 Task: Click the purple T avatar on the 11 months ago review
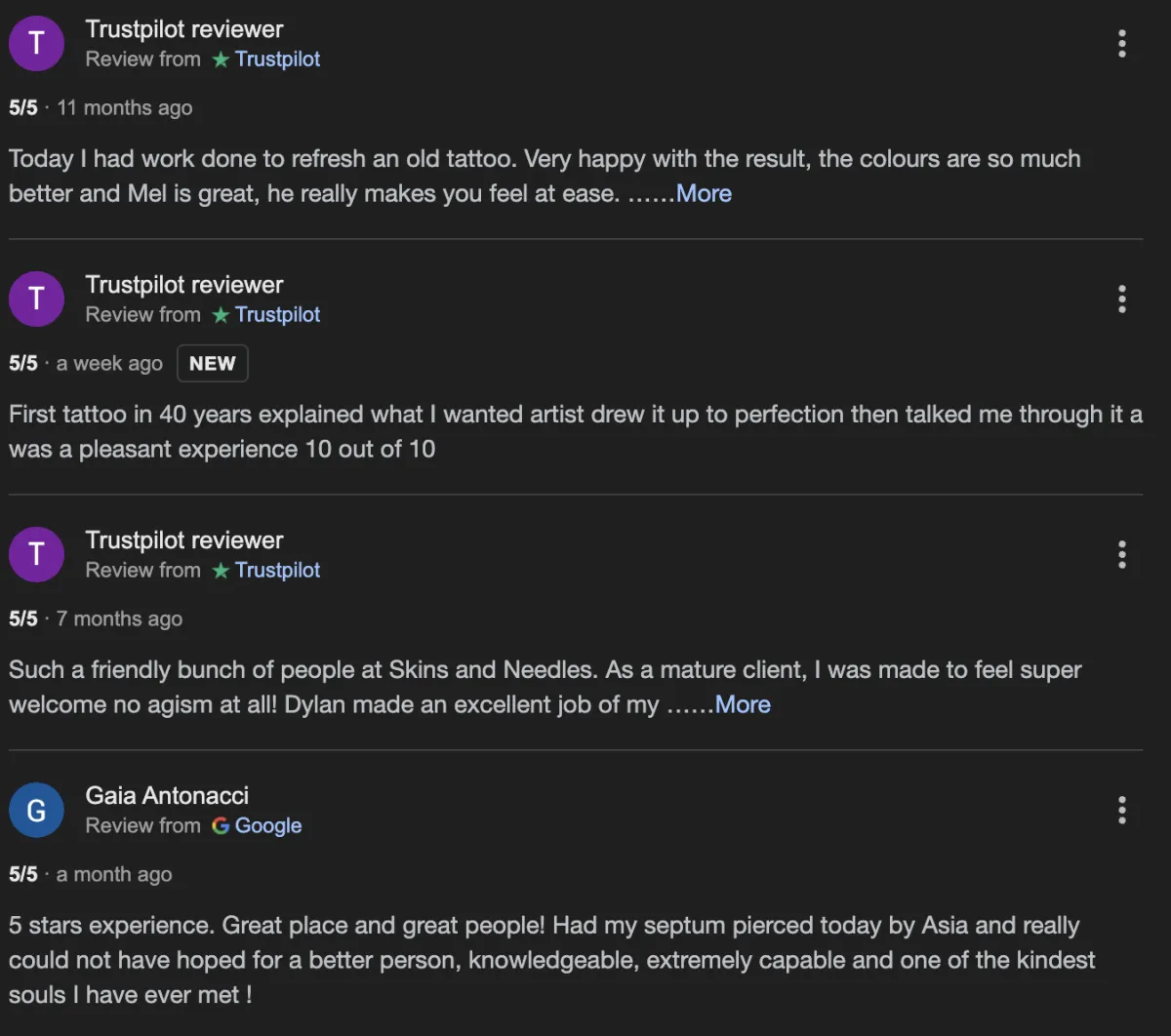[36, 43]
